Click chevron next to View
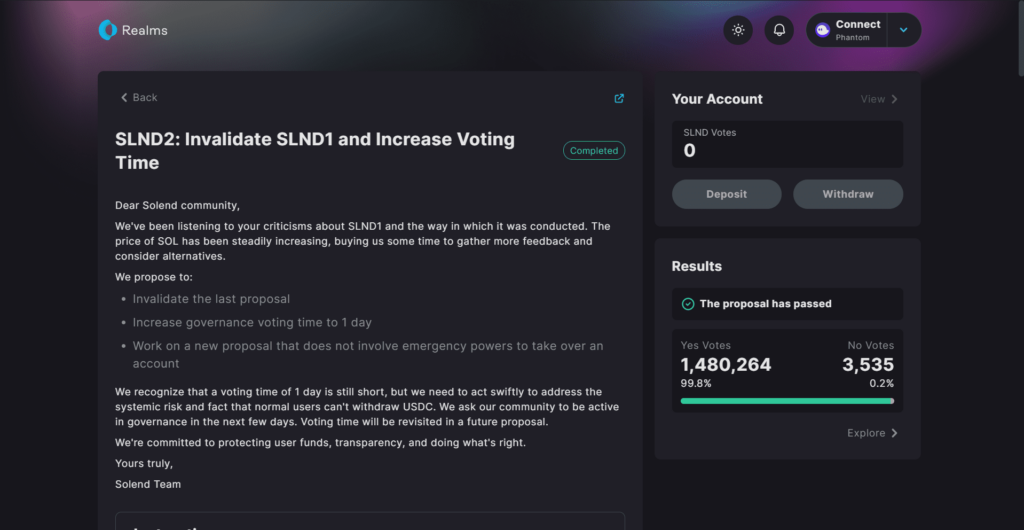 click(x=895, y=99)
